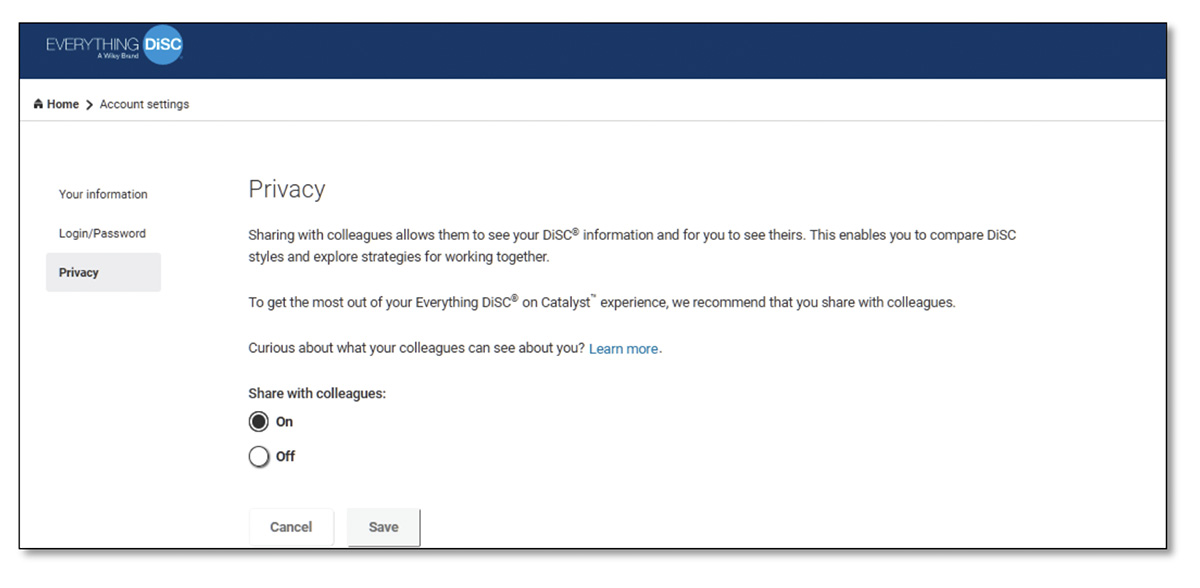Click the Privacy page heading

(287, 189)
